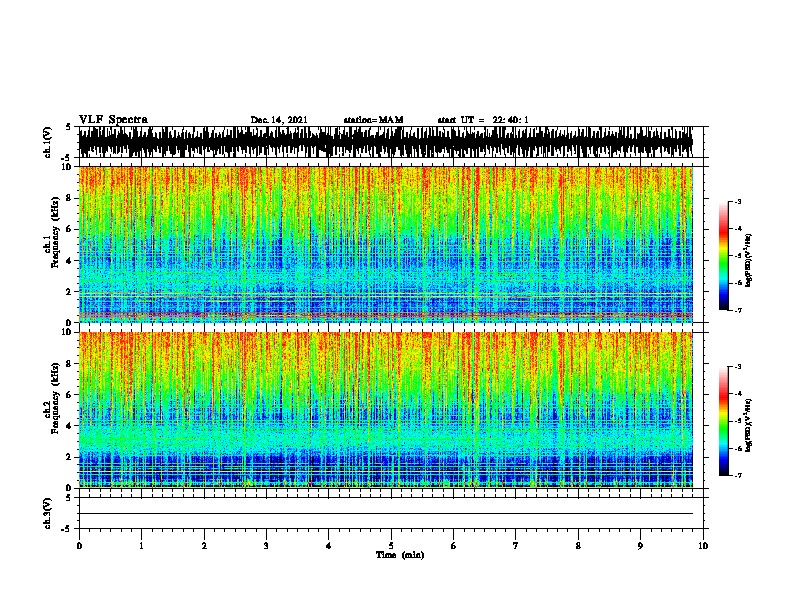This screenshot has width=792, height=612.
Task: Click the flat line in ch.3(V) panel
Action: (386, 514)
